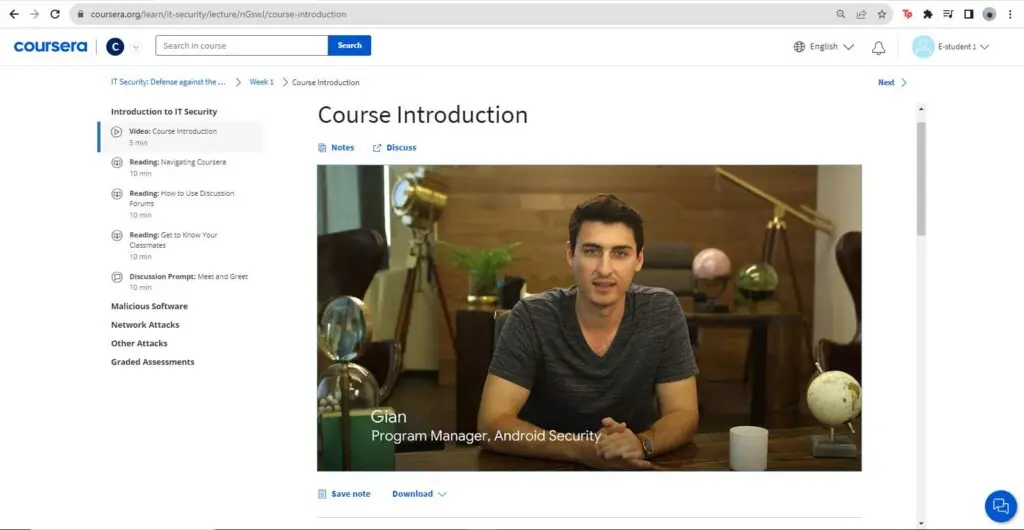Click the globe language icon
The width and height of the screenshot is (1024, 530).
pos(799,46)
